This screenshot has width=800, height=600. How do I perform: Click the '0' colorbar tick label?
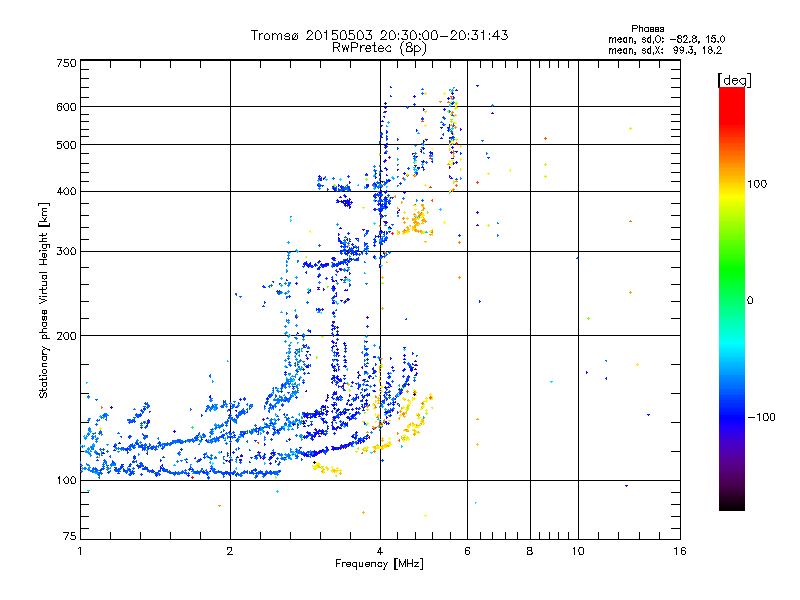[750, 301]
